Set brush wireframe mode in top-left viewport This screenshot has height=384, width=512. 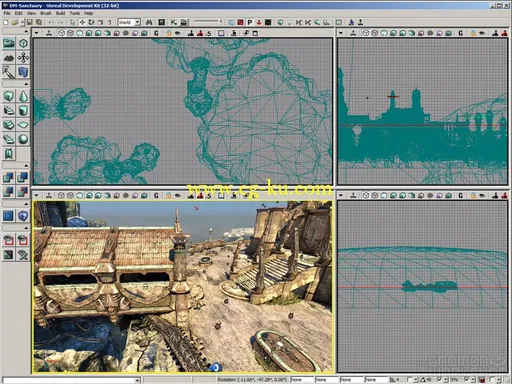pos(61,33)
